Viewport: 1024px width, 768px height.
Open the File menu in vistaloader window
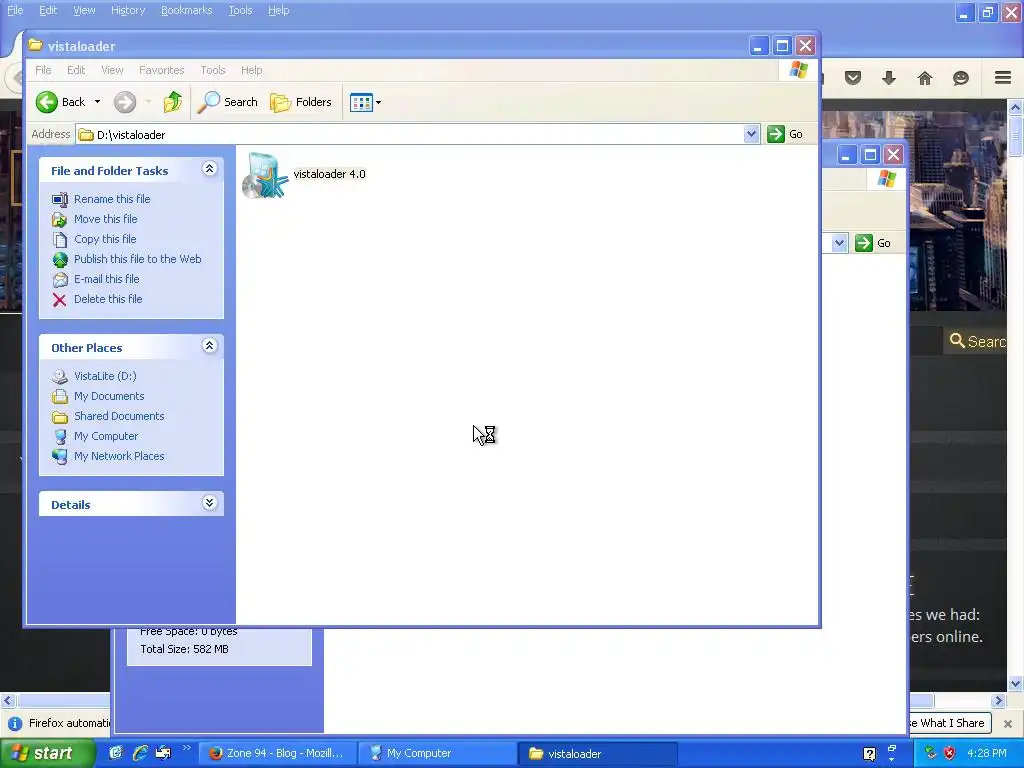[x=43, y=70]
